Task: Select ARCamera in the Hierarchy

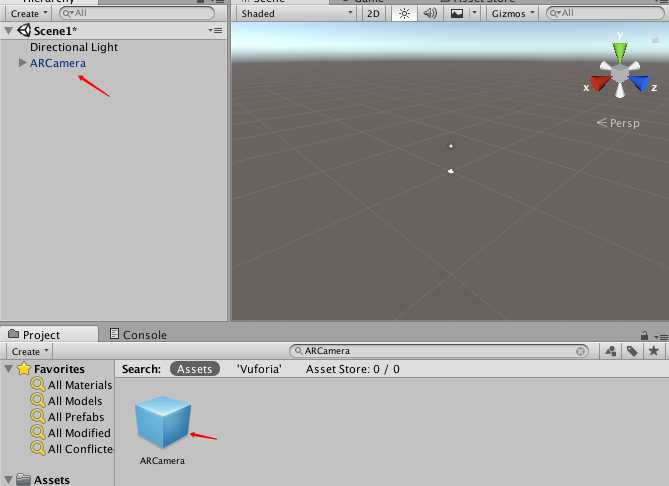Action: (x=58, y=63)
